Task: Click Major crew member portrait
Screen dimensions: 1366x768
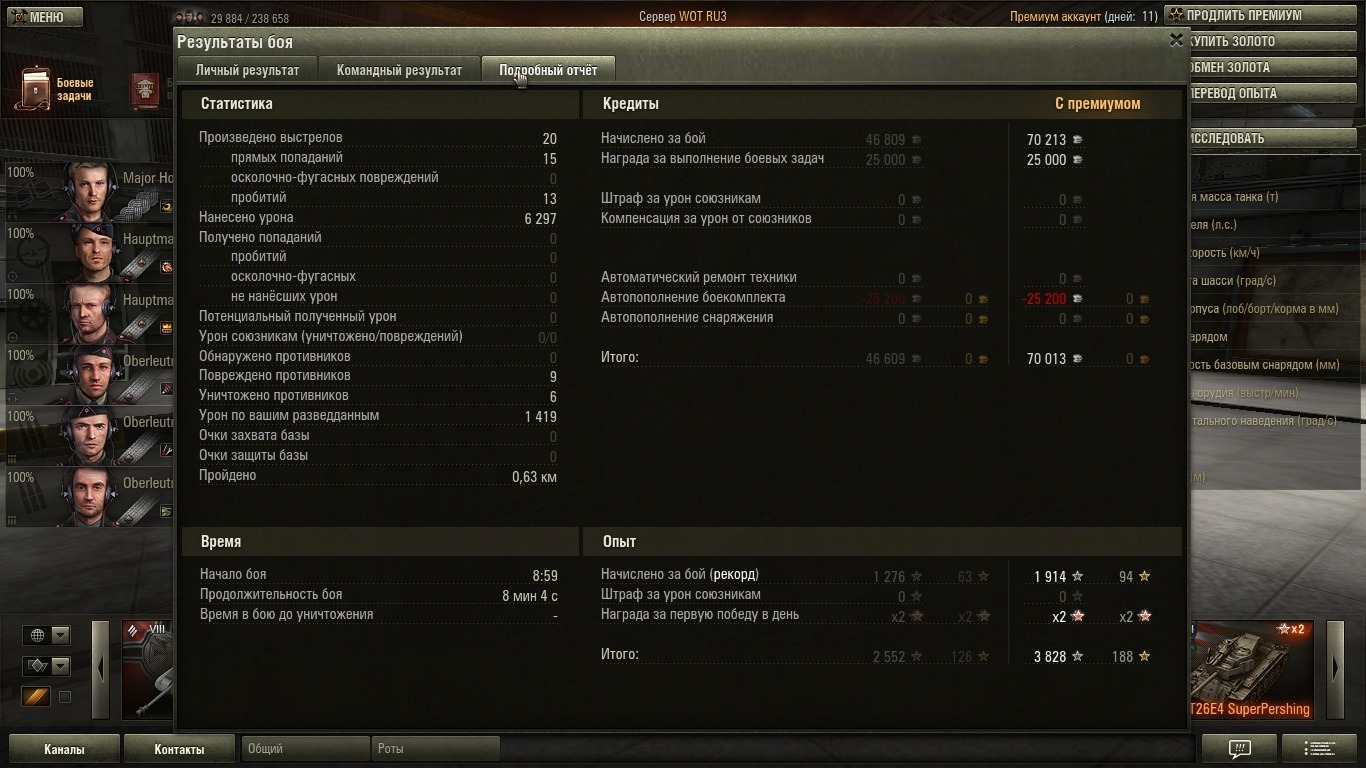Action: pos(92,190)
